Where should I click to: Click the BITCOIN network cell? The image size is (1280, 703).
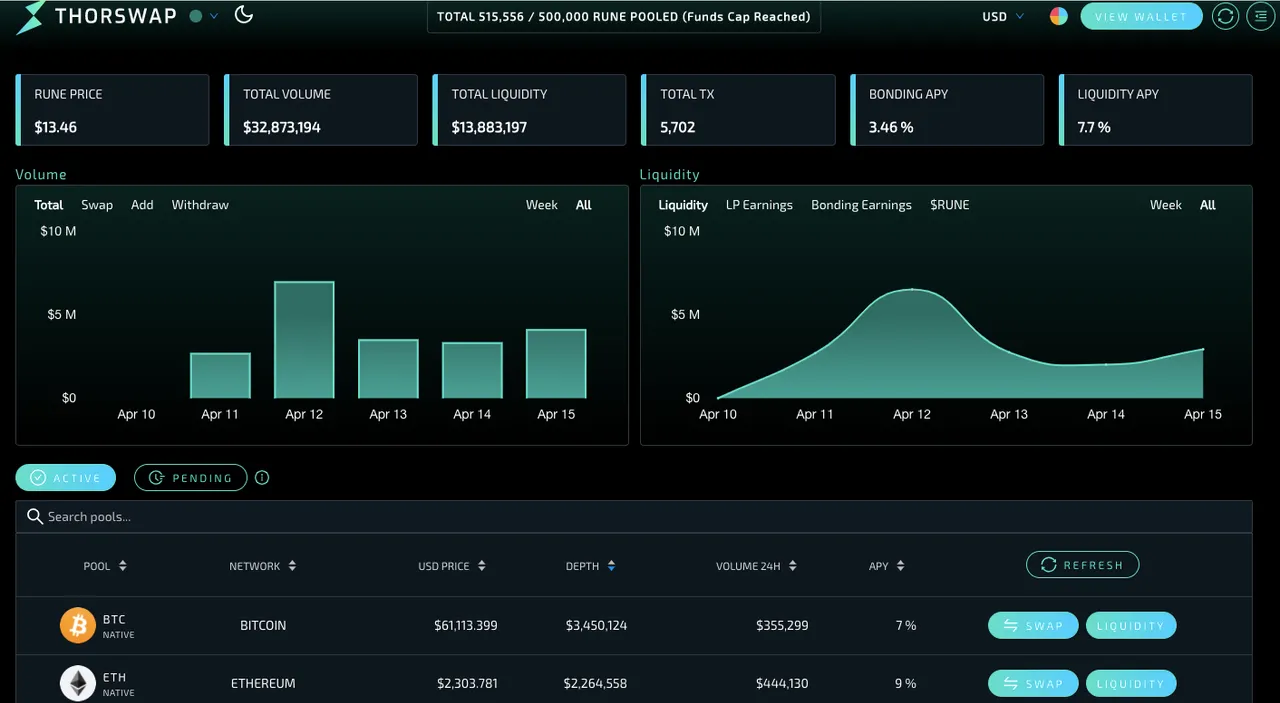tap(263, 626)
